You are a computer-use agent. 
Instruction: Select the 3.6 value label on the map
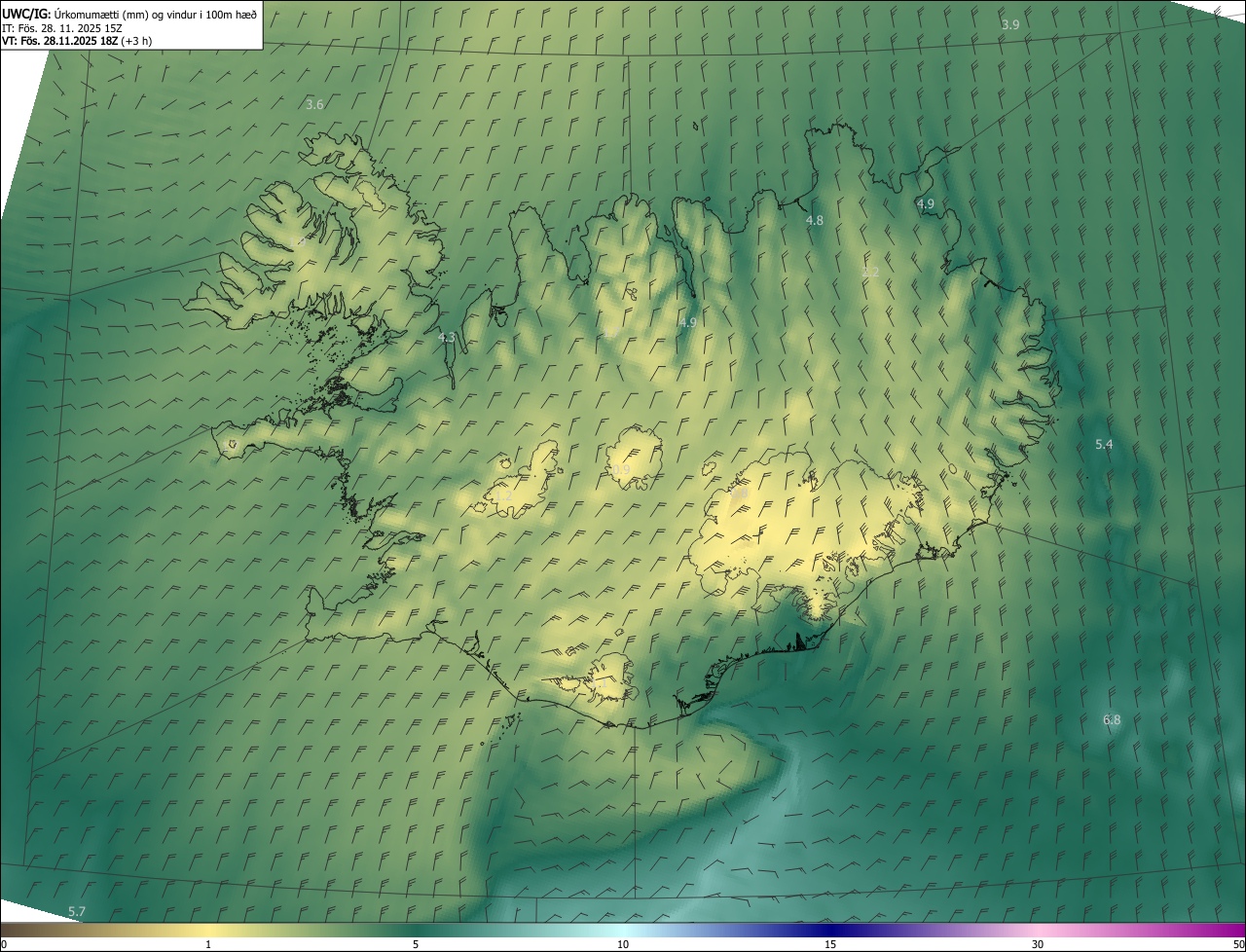tap(314, 104)
